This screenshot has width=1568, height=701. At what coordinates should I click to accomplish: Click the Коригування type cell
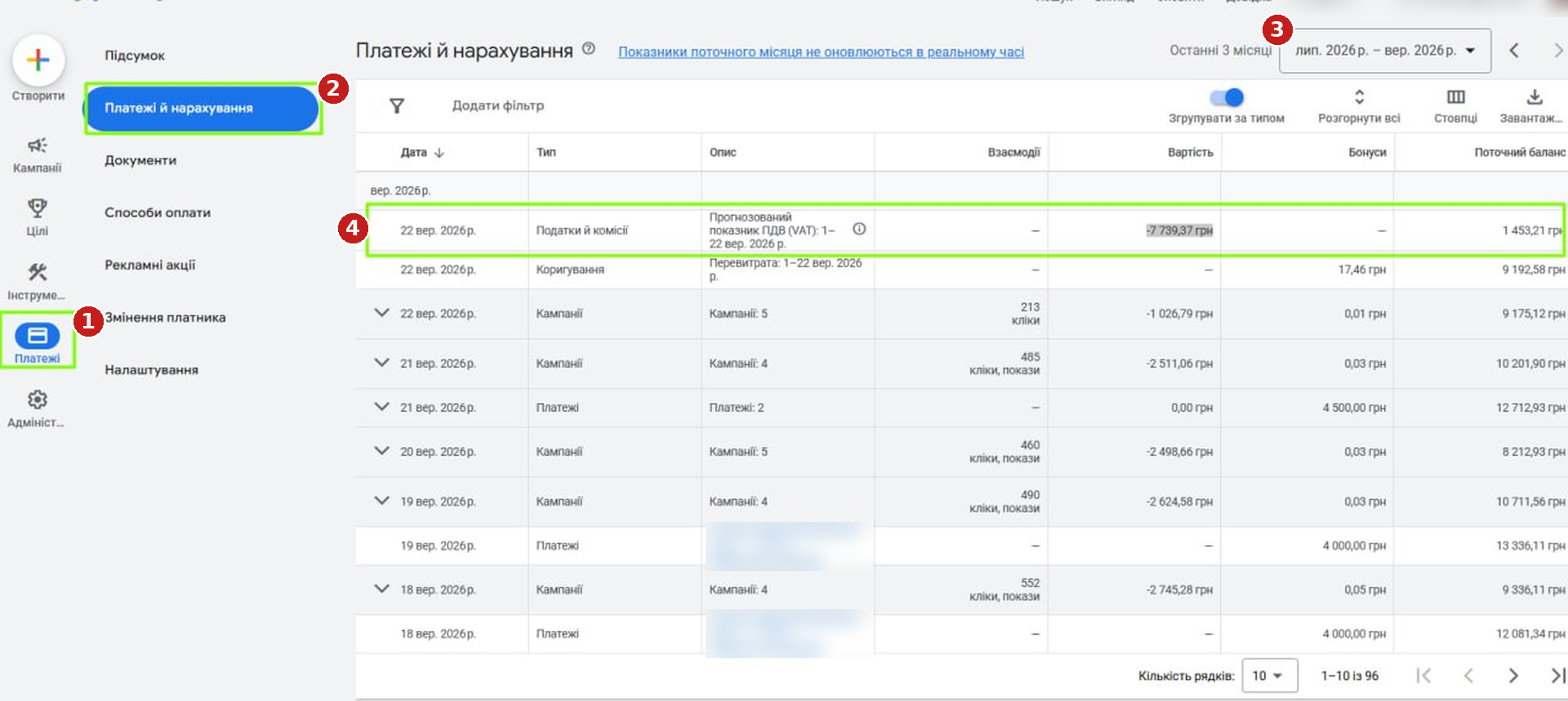click(x=570, y=270)
